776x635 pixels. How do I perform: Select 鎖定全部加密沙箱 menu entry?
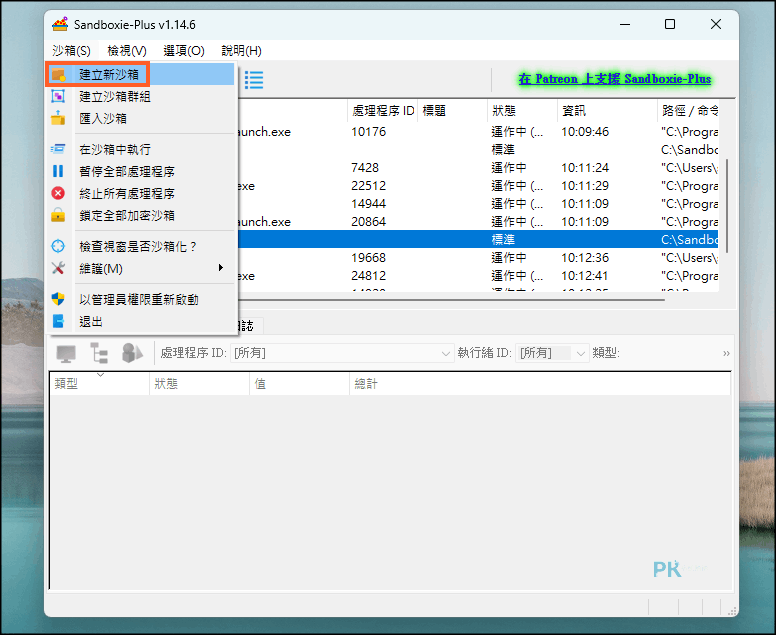(x=141, y=215)
